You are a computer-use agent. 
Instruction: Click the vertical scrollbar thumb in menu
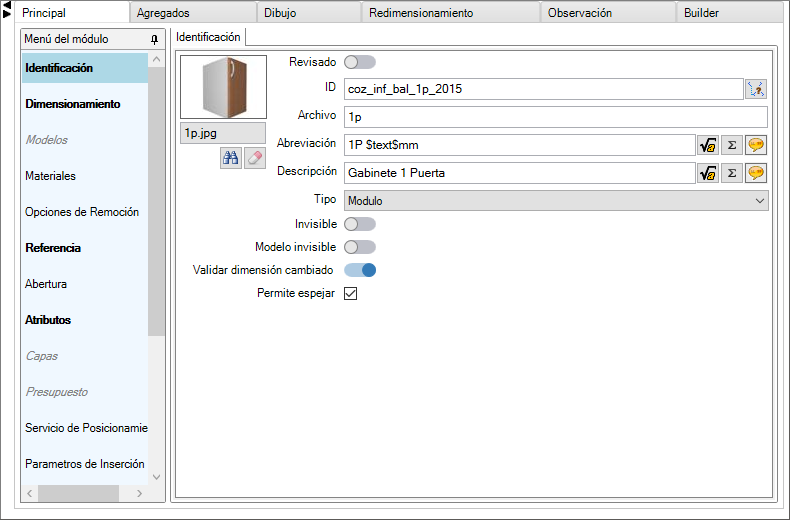pyautogui.click(x=156, y=202)
